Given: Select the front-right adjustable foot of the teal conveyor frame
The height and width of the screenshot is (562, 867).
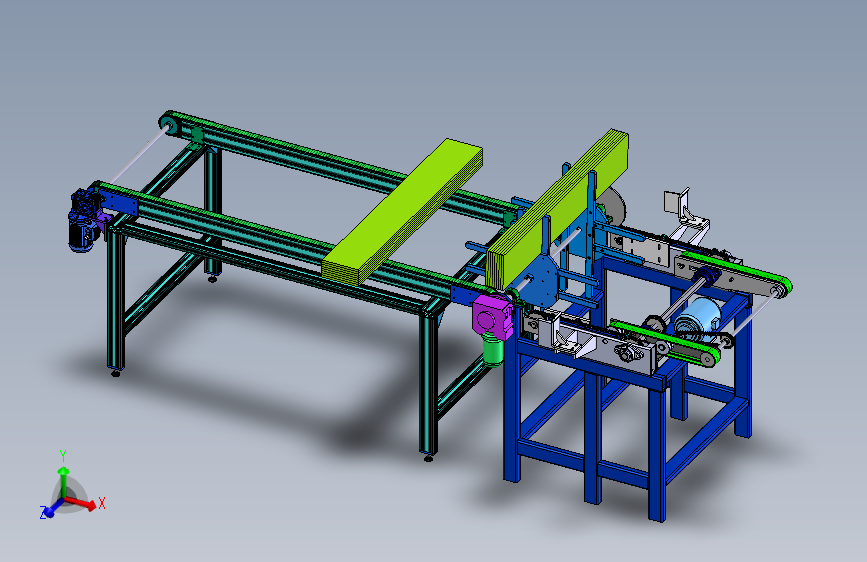Looking at the screenshot, I should click(x=429, y=457).
